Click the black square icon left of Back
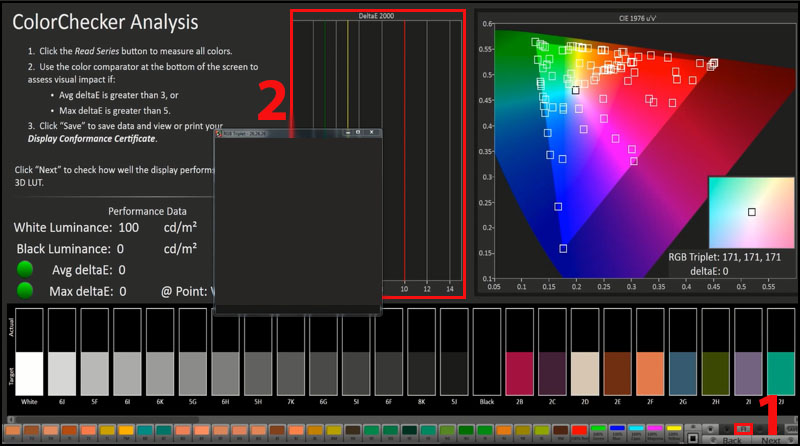The width and height of the screenshot is (800, 446). click(692, 438)
